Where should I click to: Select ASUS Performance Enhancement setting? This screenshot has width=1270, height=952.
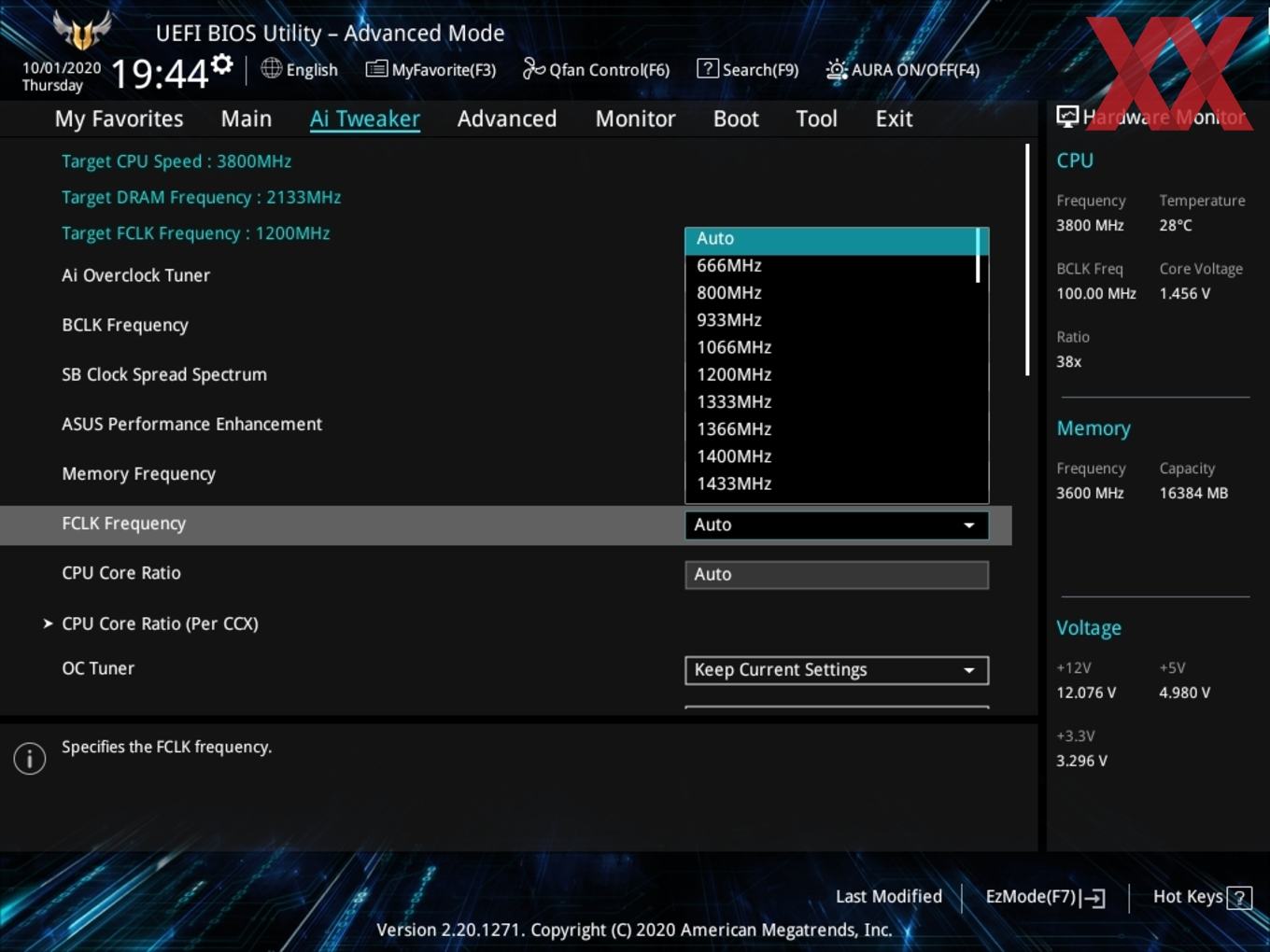[x=191, y=424]
